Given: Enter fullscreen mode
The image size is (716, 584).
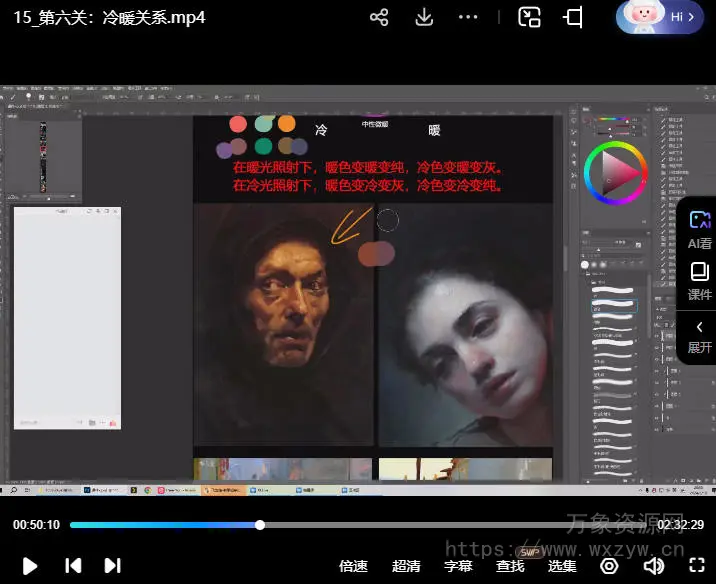Looking at the screenshot, I should [695, 565].
